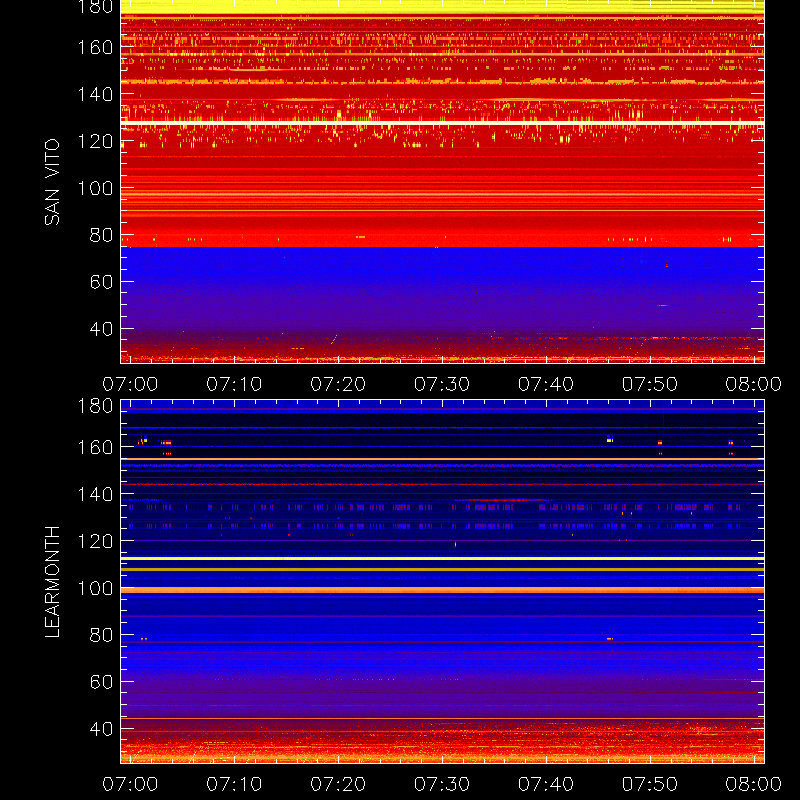Pick the 140 tick label on Learmonth axis

coord(95,494)
